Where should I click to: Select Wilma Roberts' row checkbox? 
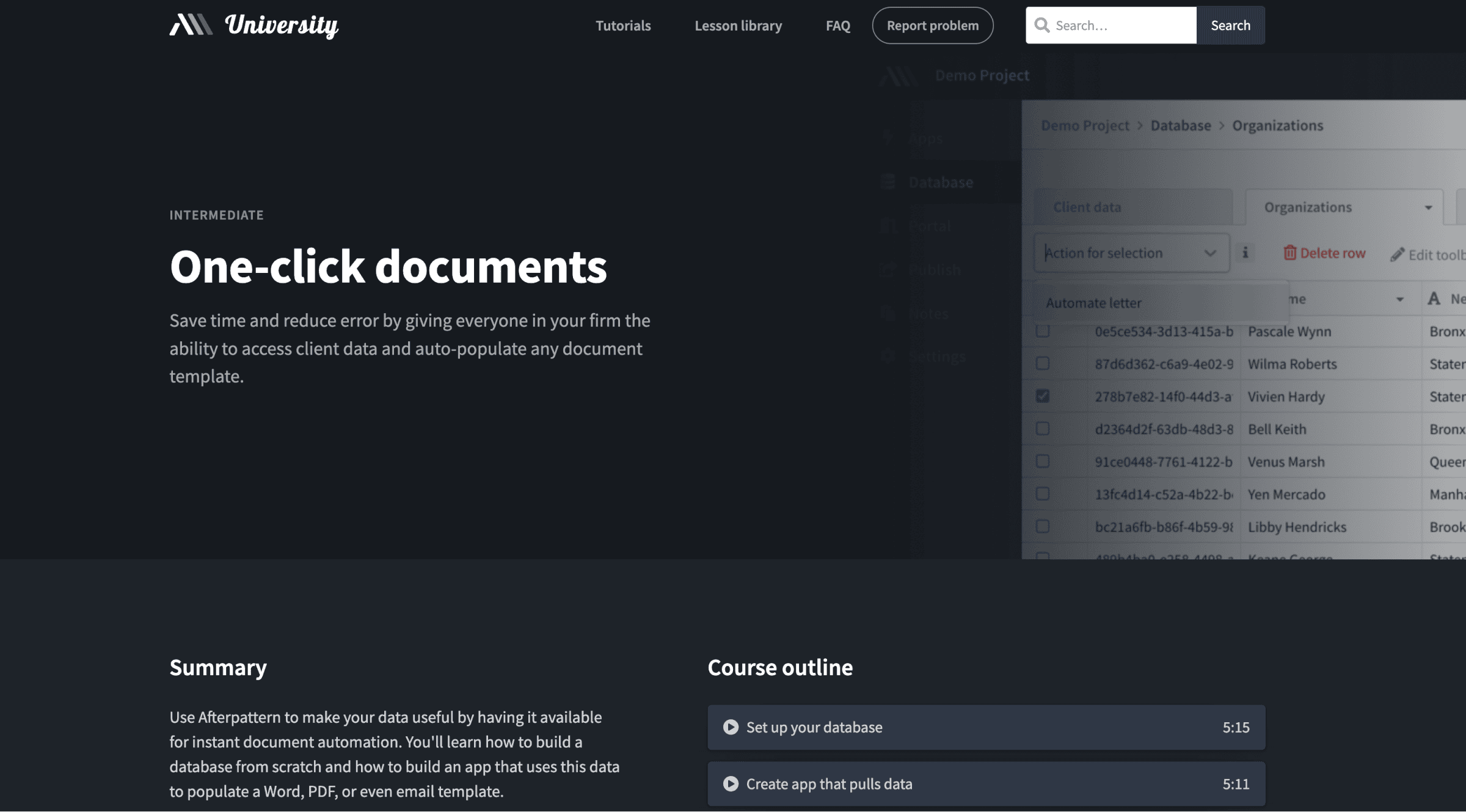(1042, 363)
